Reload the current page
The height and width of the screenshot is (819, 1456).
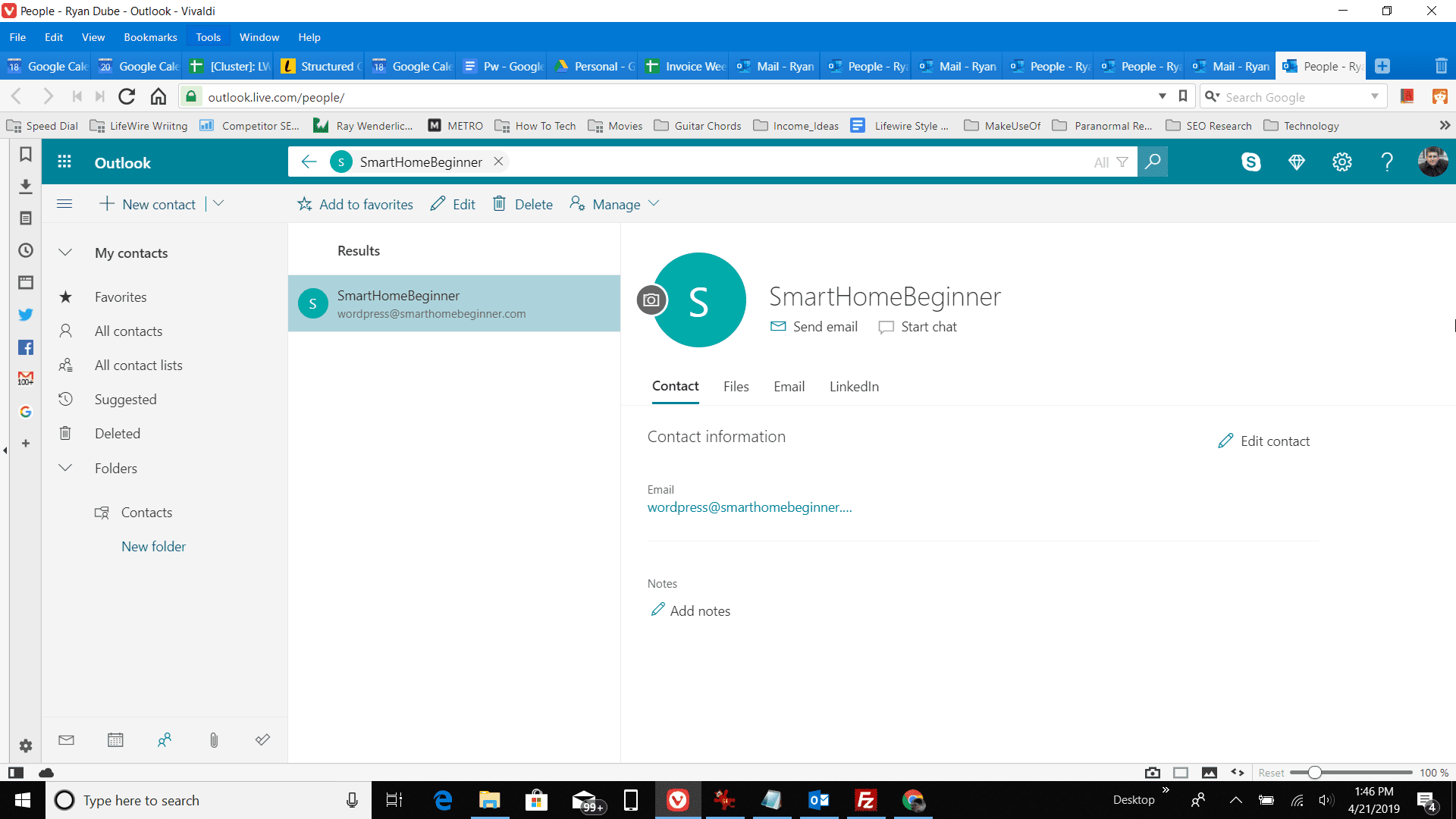point(127,96)
